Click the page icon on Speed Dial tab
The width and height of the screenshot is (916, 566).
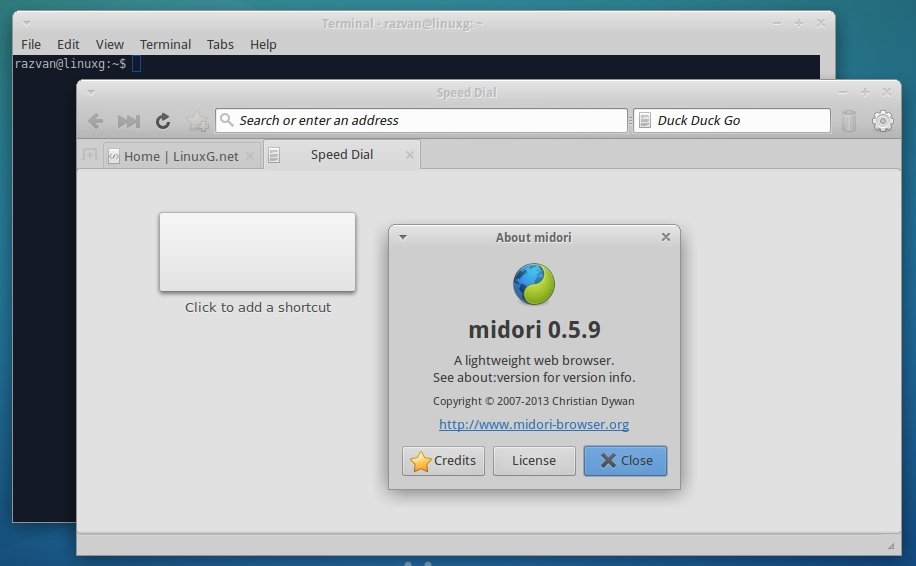tap(274, 155)
